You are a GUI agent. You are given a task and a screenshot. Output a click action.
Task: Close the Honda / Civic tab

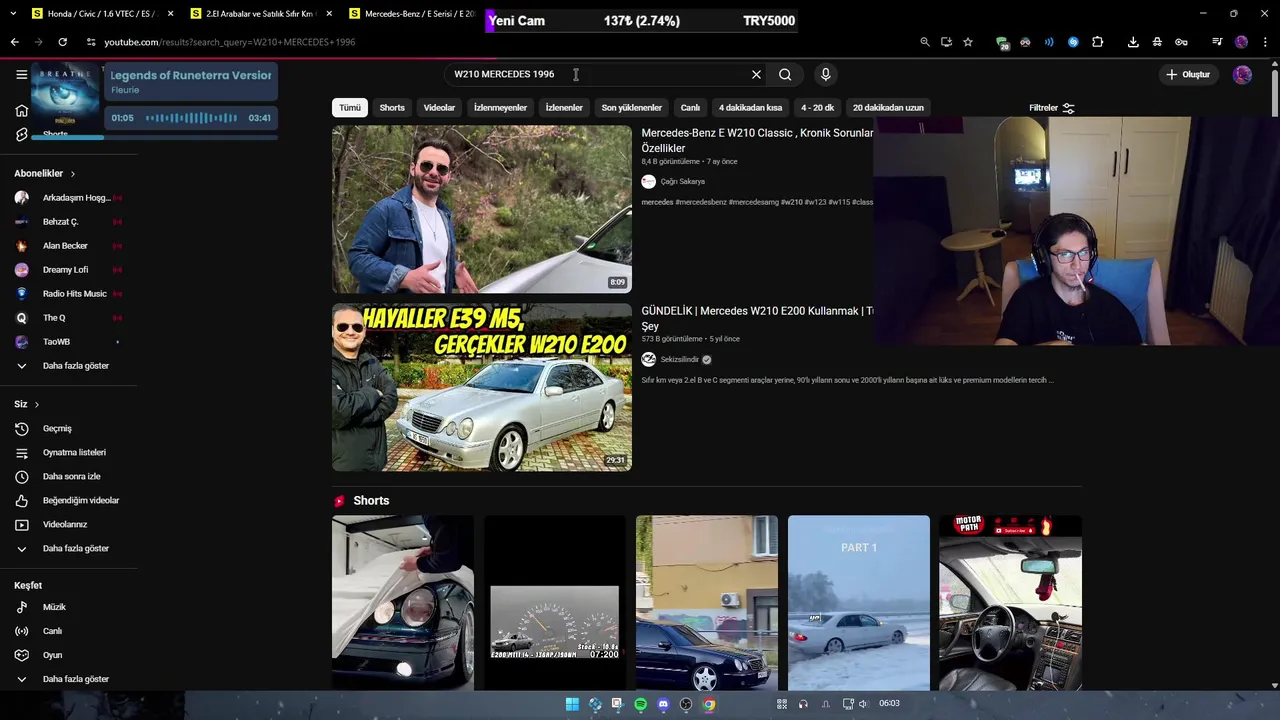(171, 14)
